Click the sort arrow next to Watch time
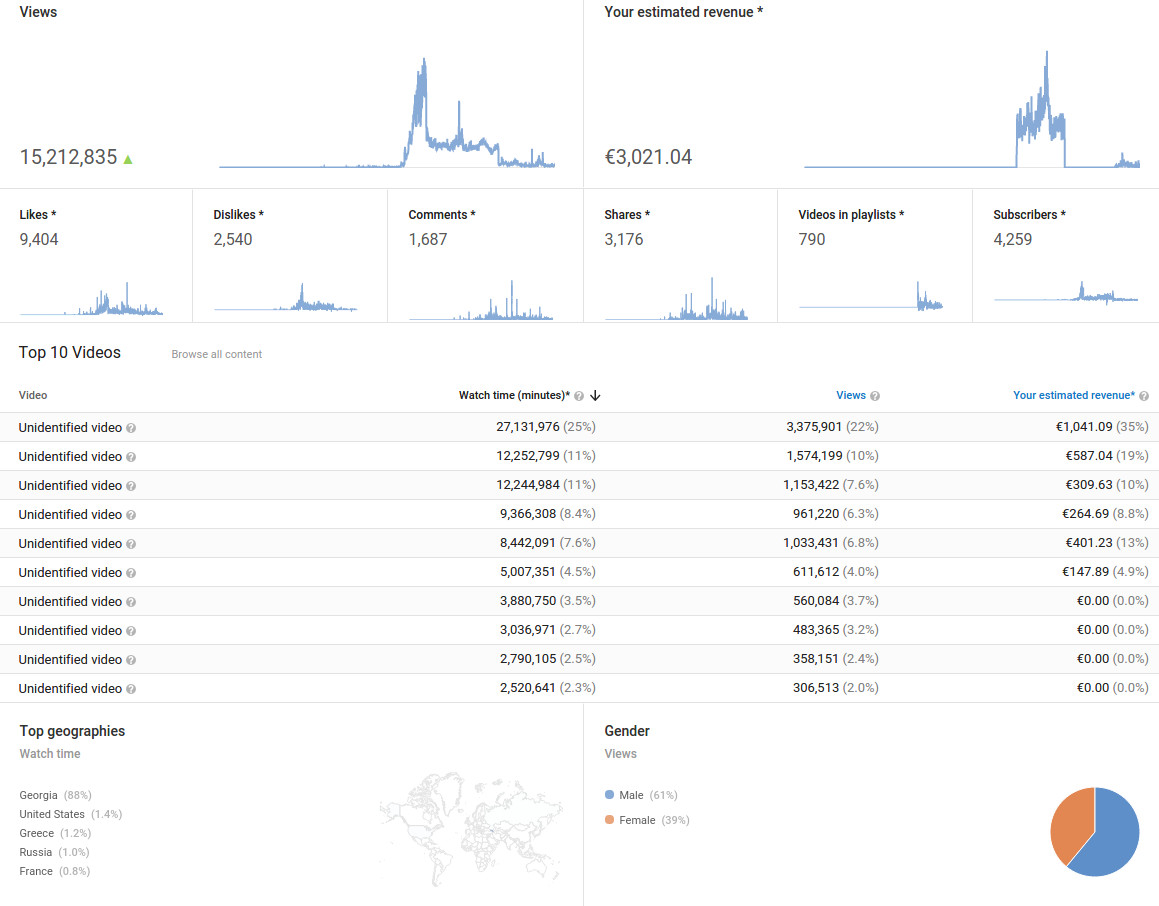1159x906 pixels. pyautogui.click(x=595, y=396)
